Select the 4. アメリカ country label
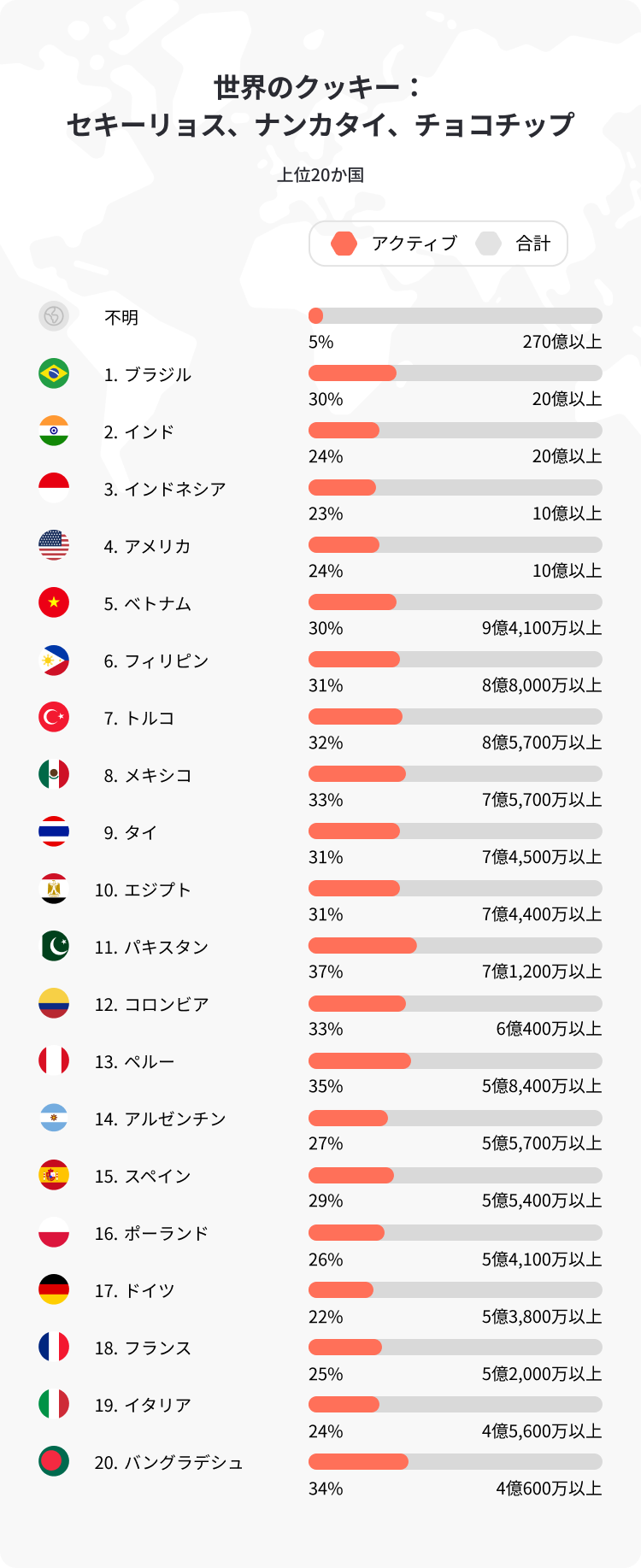The height and width of the screenshot is (1568, 641). tap(147, 546)
